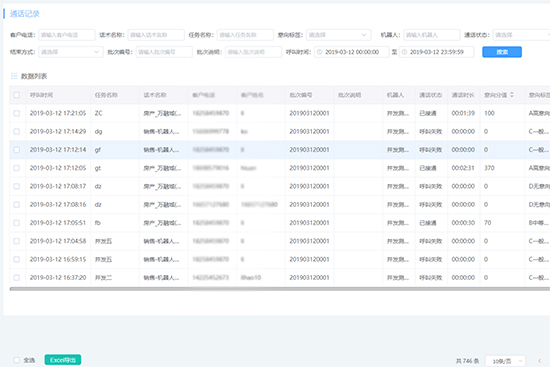
Task: Click the 00:00:30 call duration cell
Action: 463,223
